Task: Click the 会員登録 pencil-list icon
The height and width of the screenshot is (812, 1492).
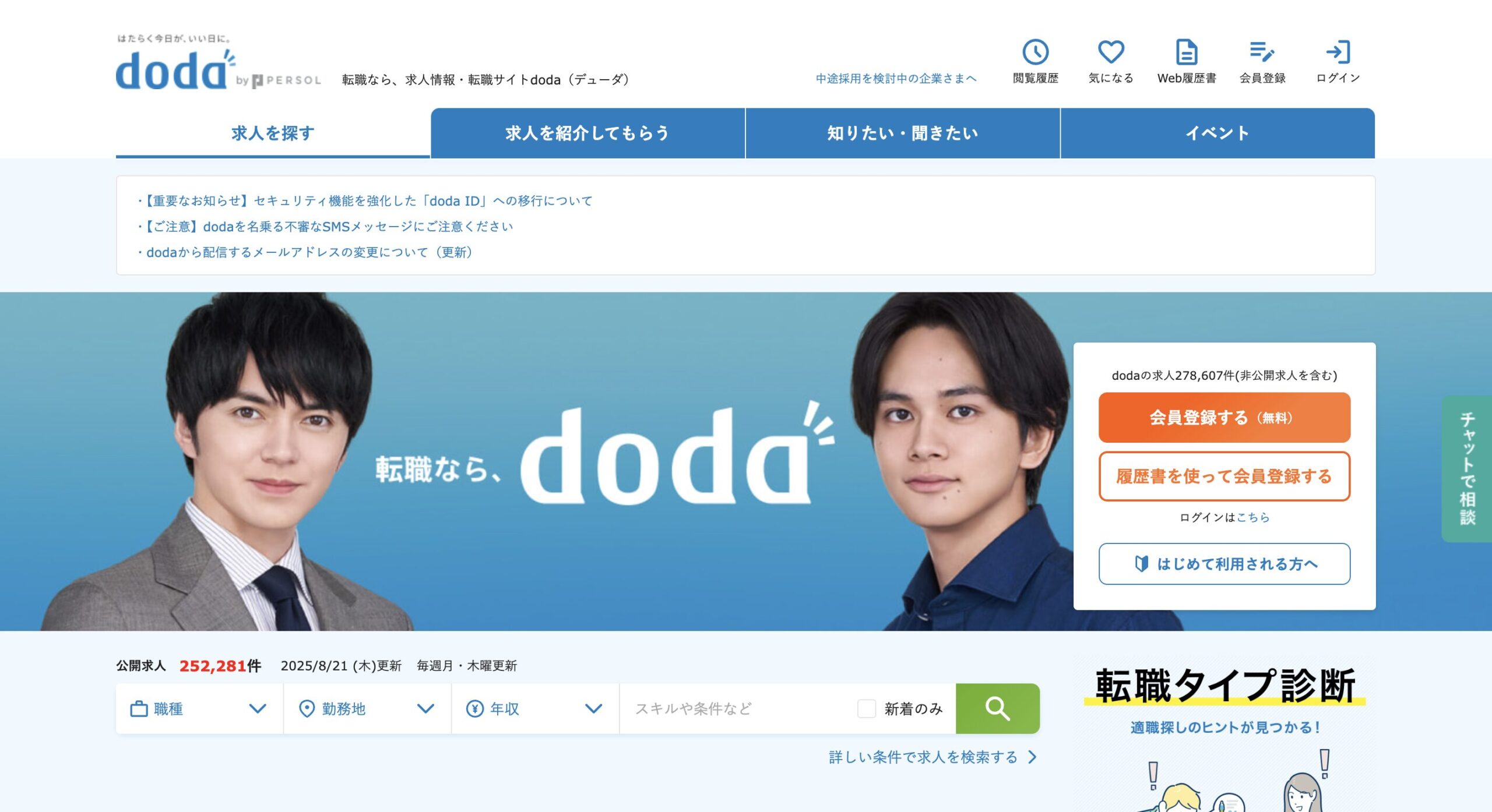Action: (1262, 52)
